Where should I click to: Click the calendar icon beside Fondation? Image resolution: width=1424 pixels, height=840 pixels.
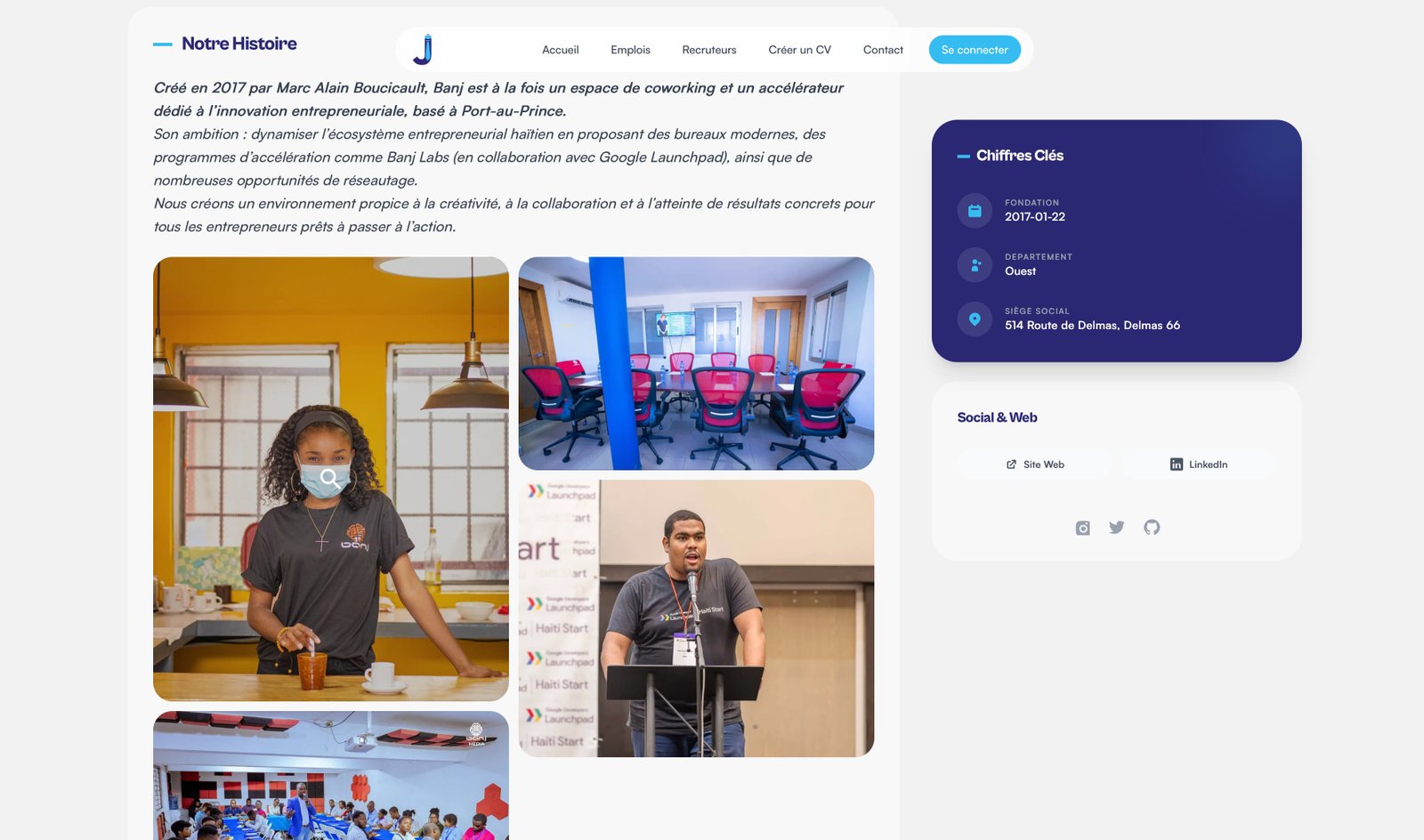[x=975, y=211]
